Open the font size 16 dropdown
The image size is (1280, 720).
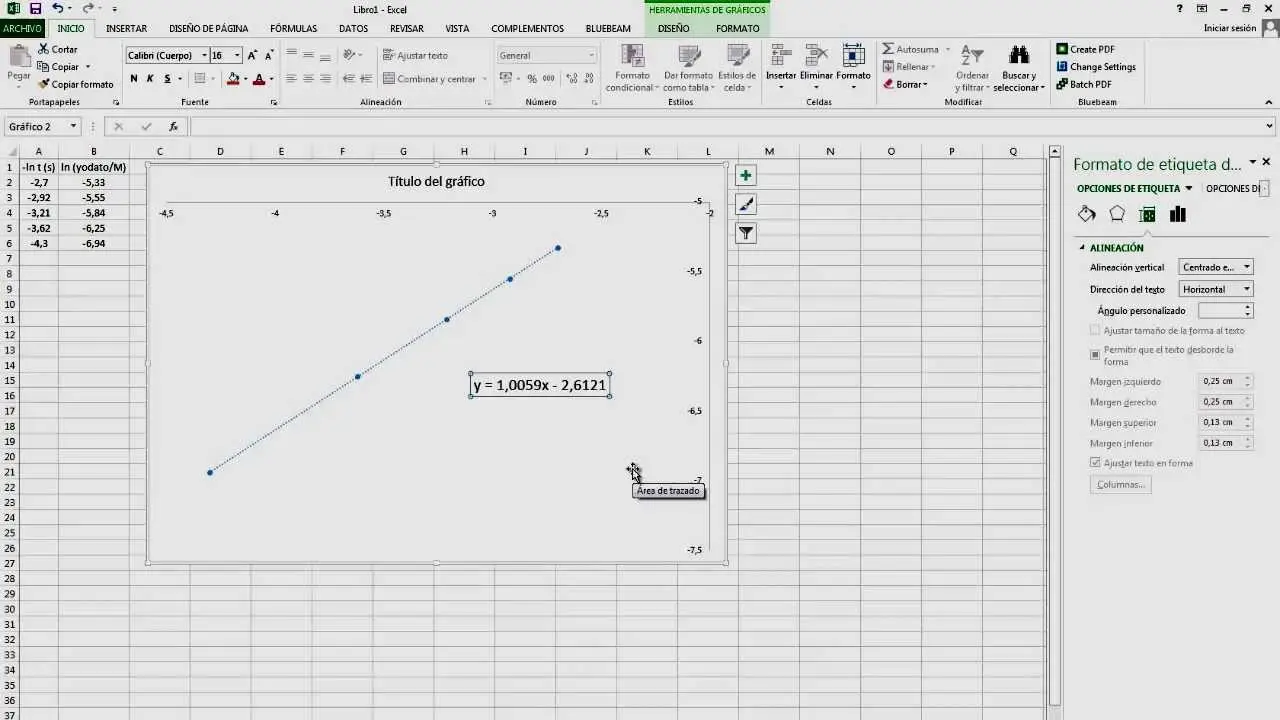point(237,56)
